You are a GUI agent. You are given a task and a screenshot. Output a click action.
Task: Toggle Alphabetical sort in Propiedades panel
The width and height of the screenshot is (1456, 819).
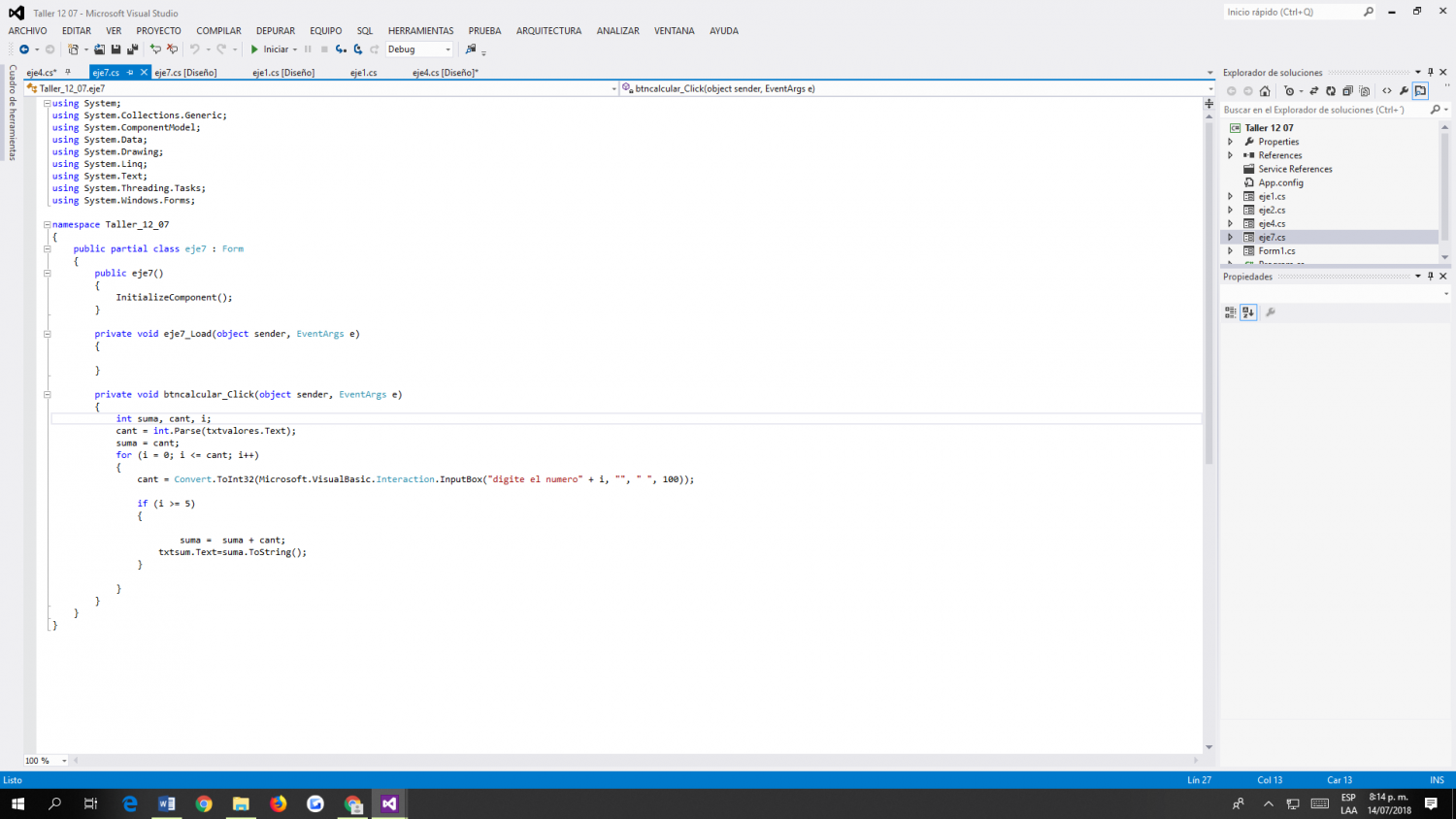(1248, 312)
